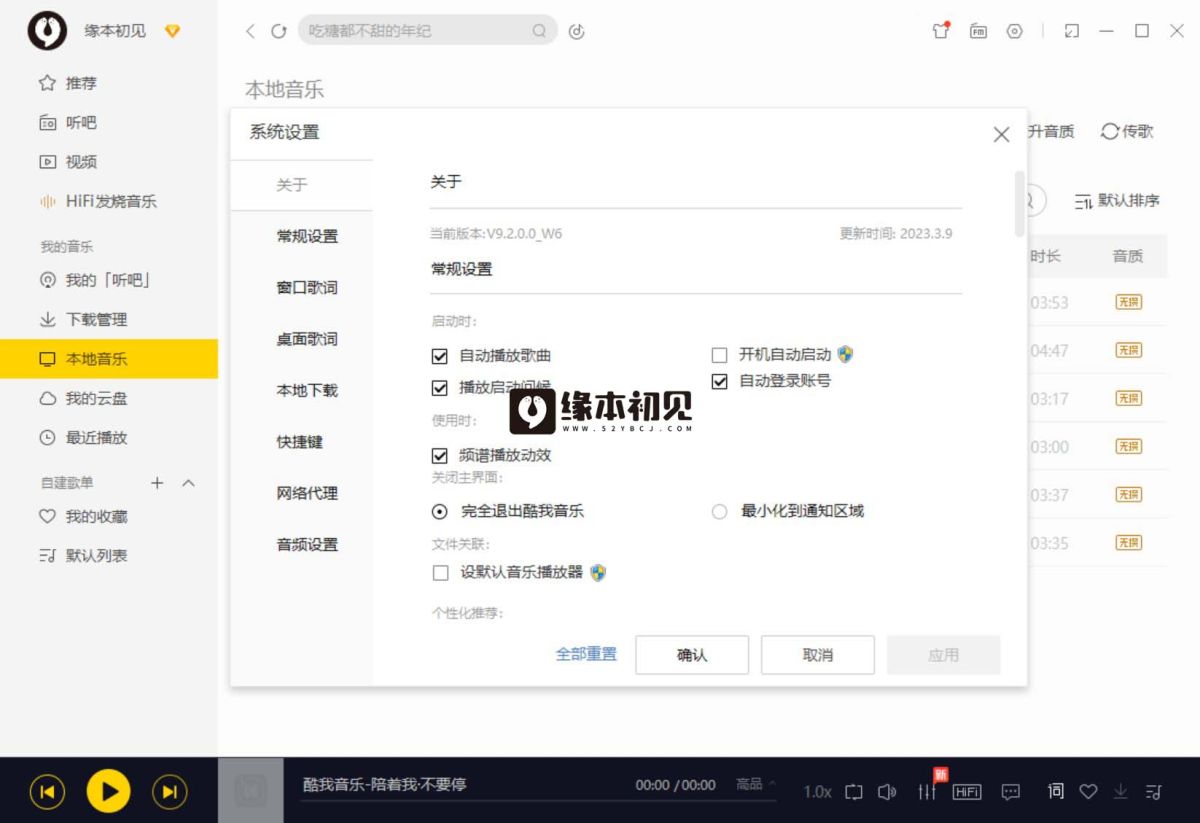Open HiFi发烧音乐 in the sidebar
Screen dimensions: 1200x823
pos(98,201)
